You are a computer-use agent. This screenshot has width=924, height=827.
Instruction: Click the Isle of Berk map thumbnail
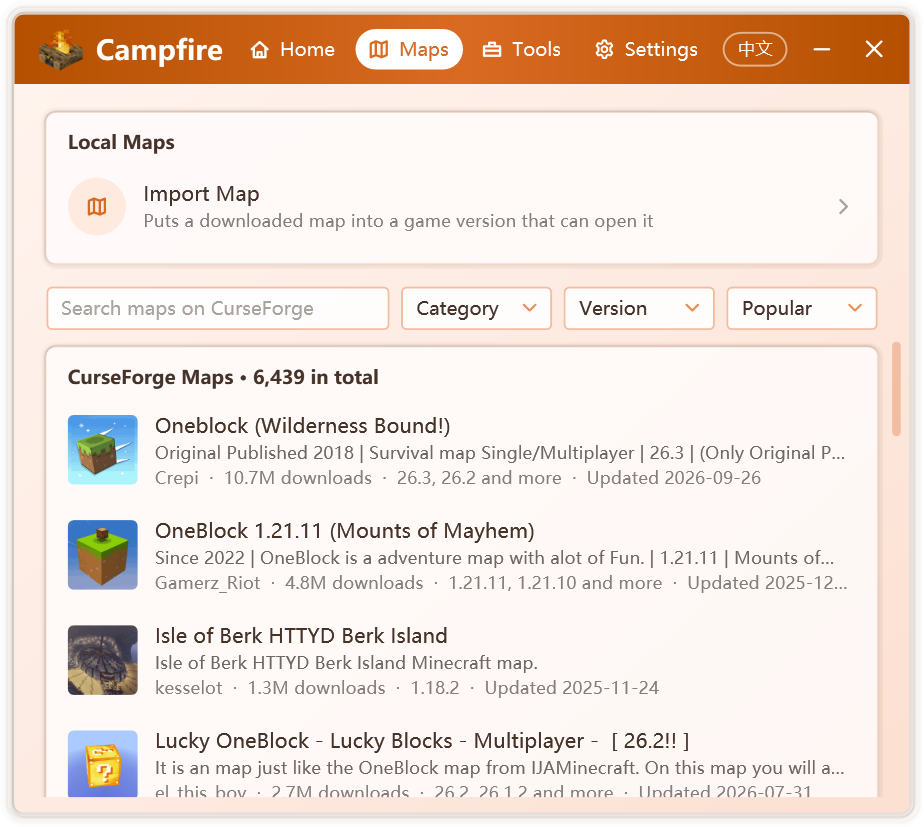[x=103, y=660]
